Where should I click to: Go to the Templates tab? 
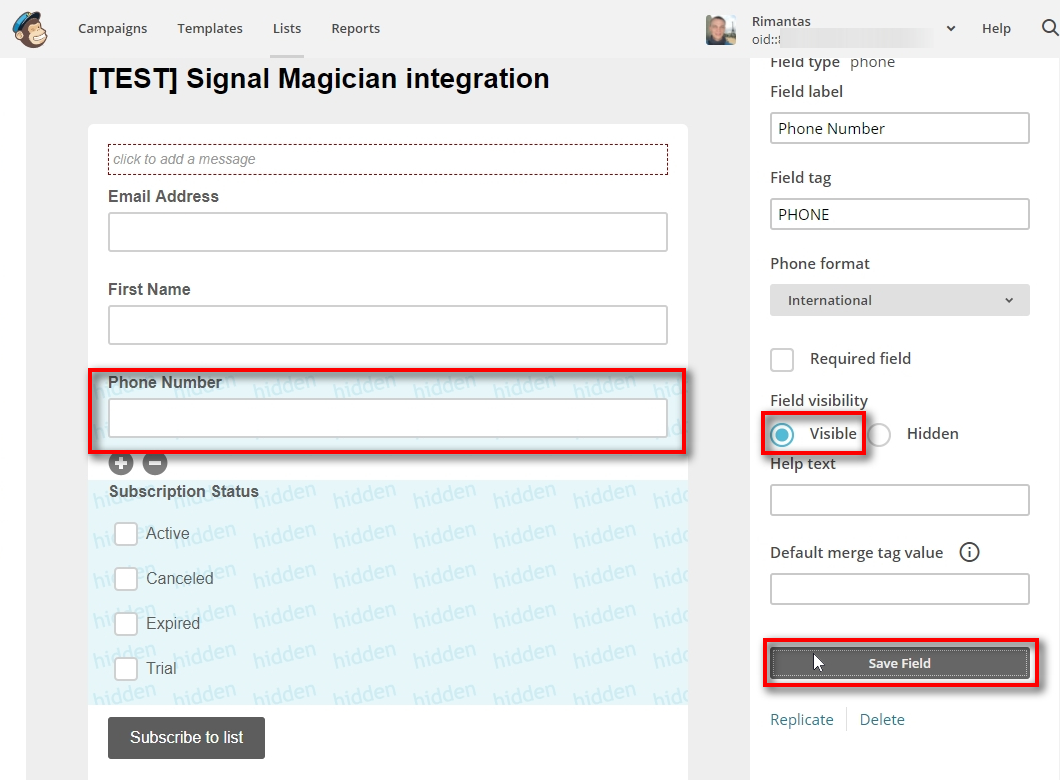[210, 29]
